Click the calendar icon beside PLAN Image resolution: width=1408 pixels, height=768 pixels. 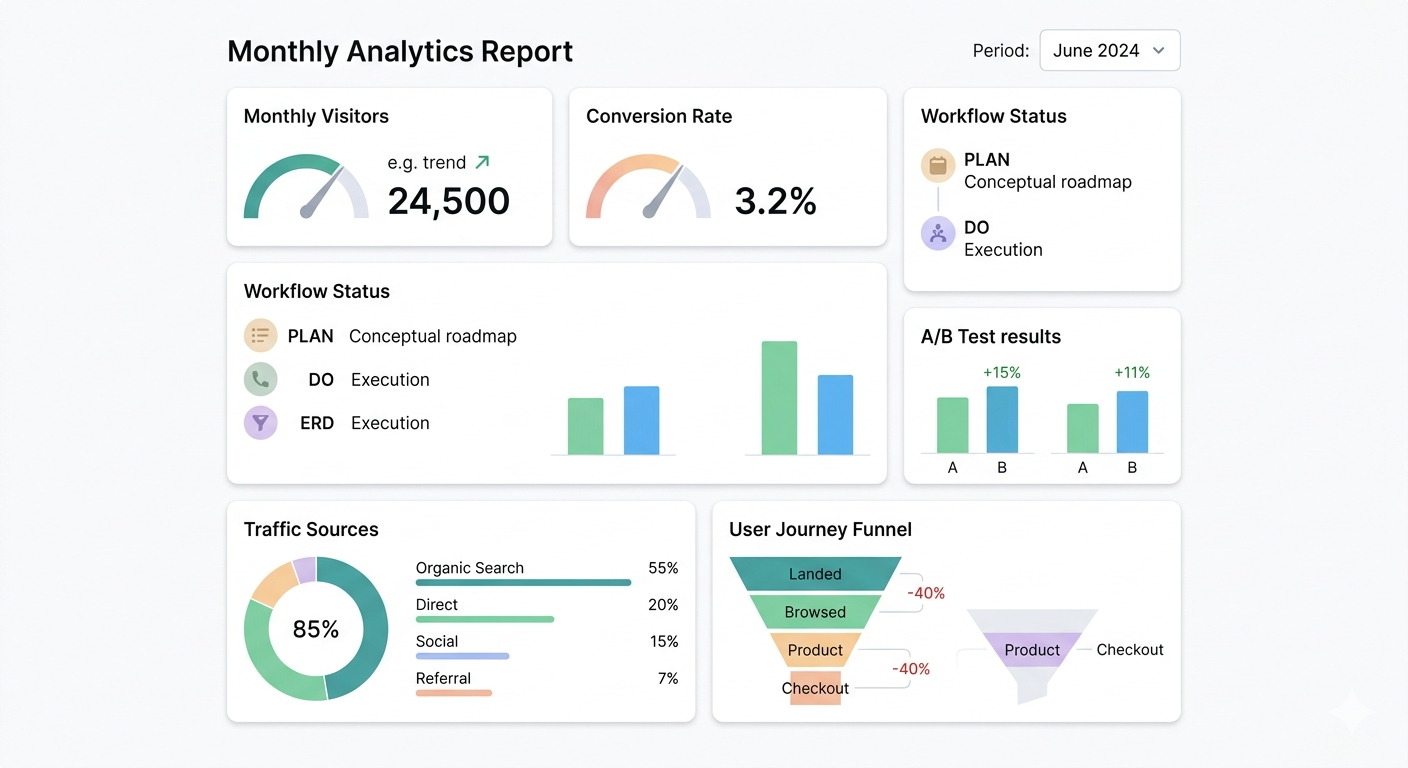[x=937, y=166]
